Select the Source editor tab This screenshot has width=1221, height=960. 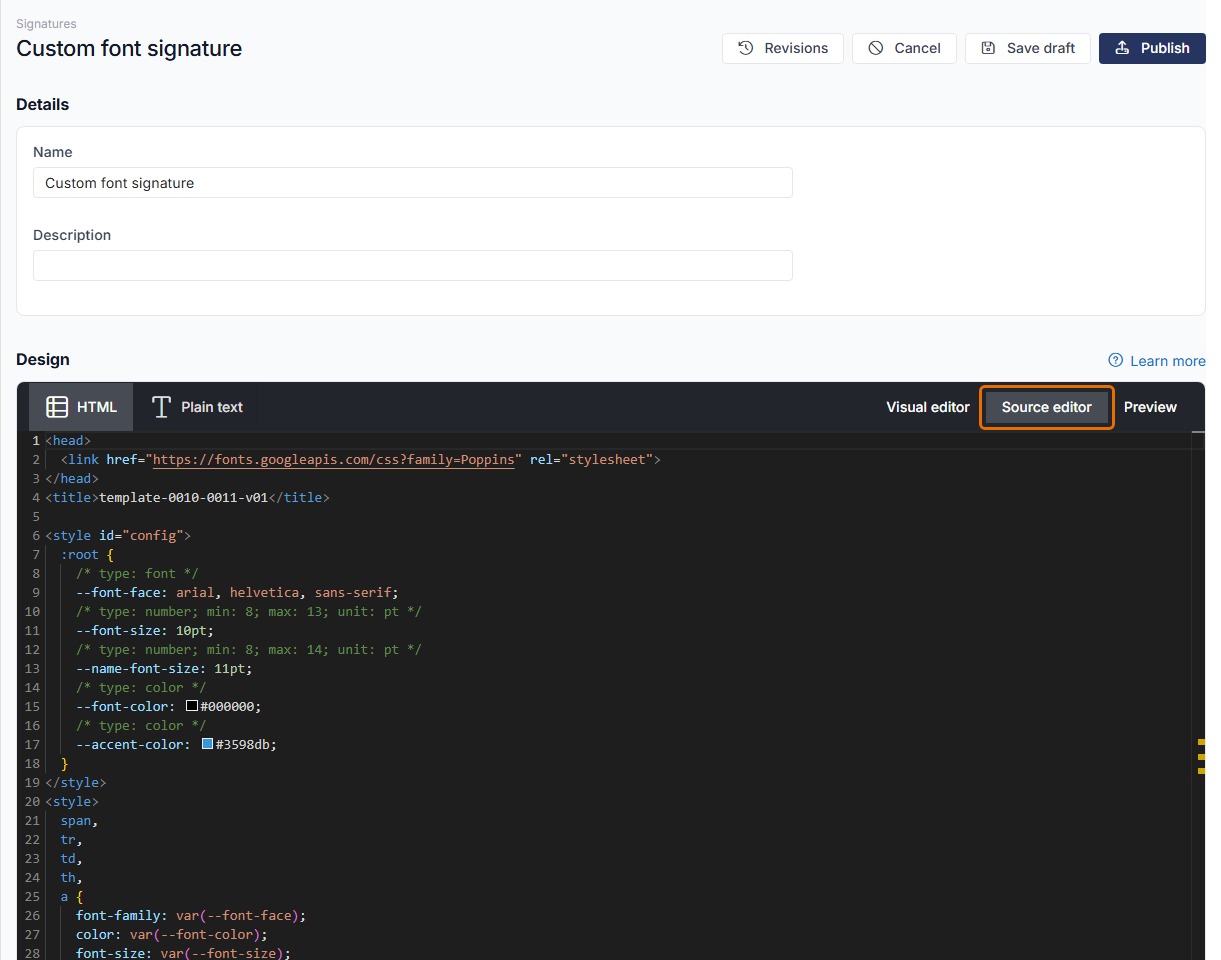(x=1047, y=407)
